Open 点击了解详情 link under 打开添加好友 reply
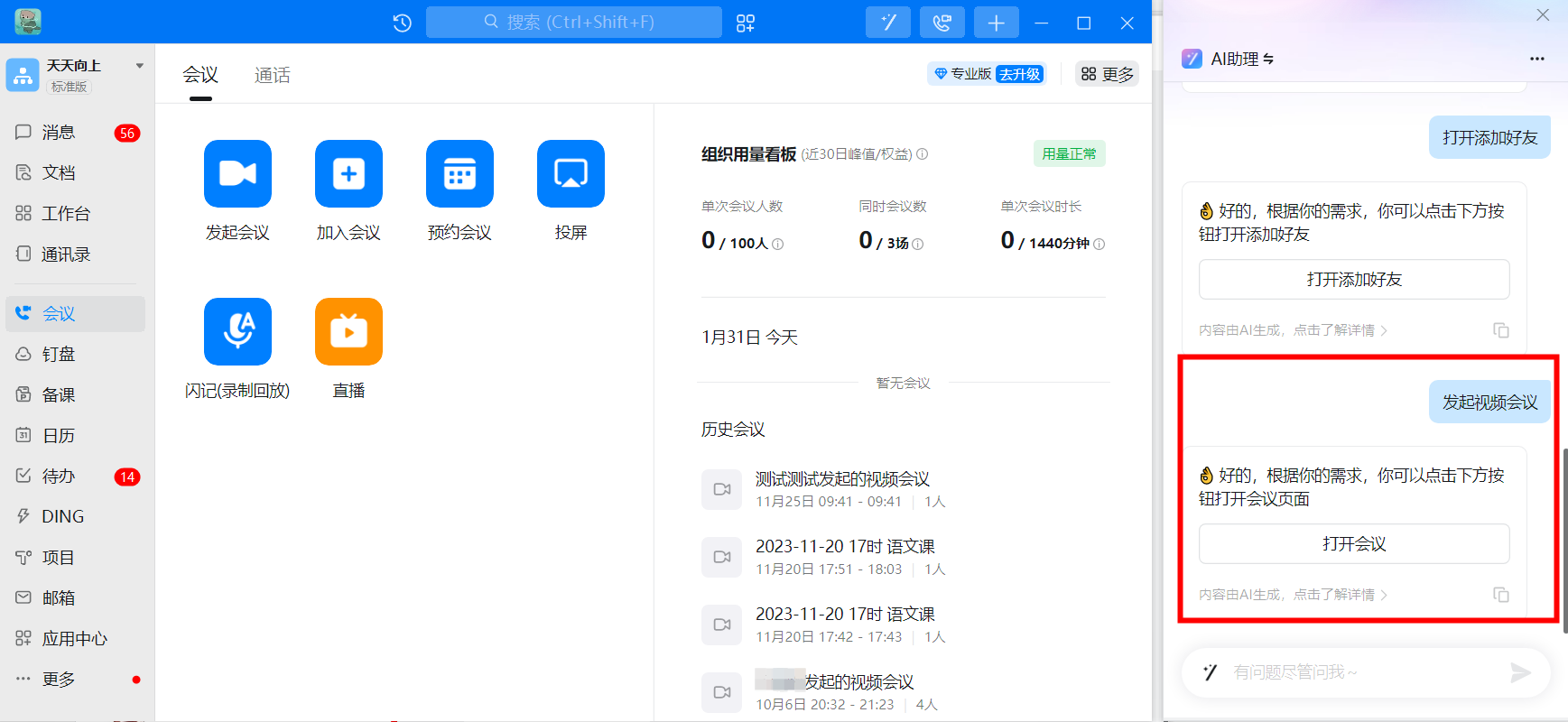 point(1340,330)
